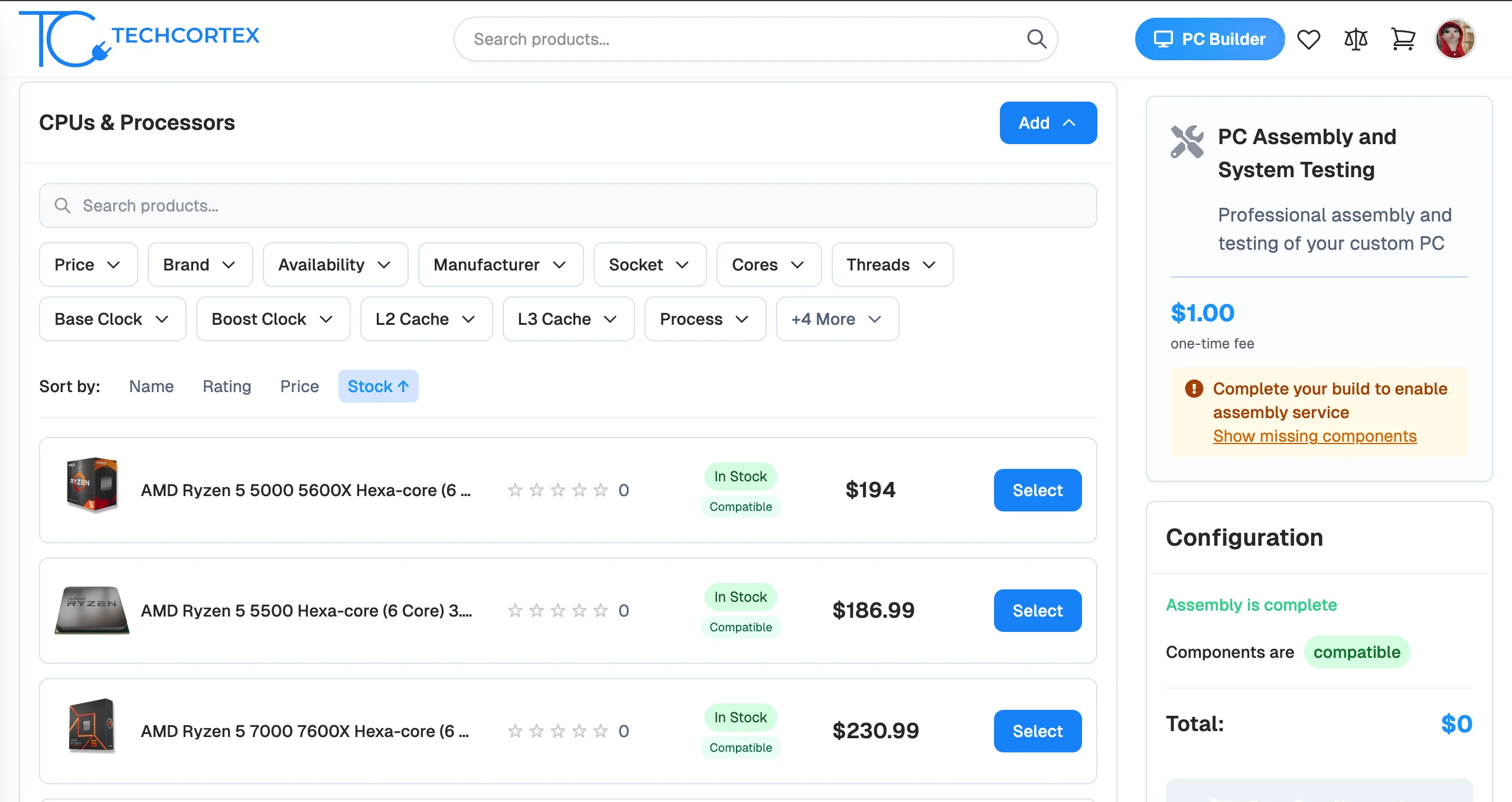Click the star rating of Ryzen 5 7600X
Viewport: 1512px width, 802px height.
558,731
